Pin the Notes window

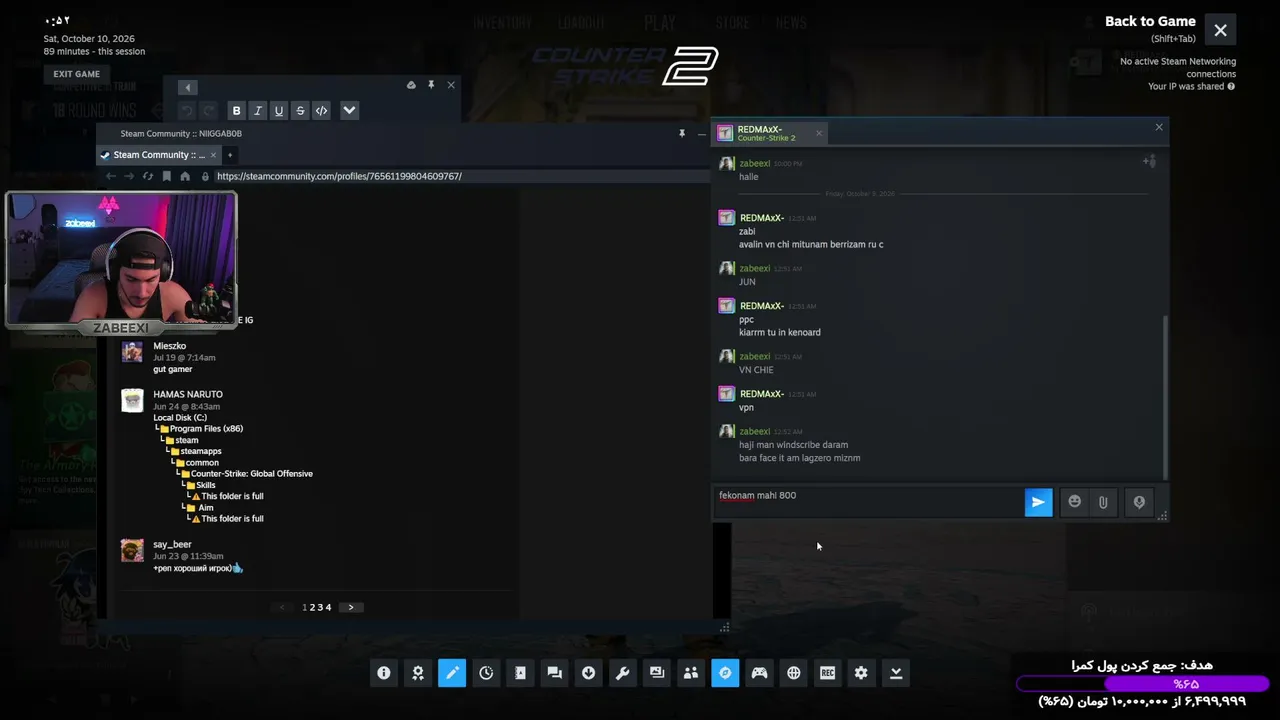pos(431,85)
